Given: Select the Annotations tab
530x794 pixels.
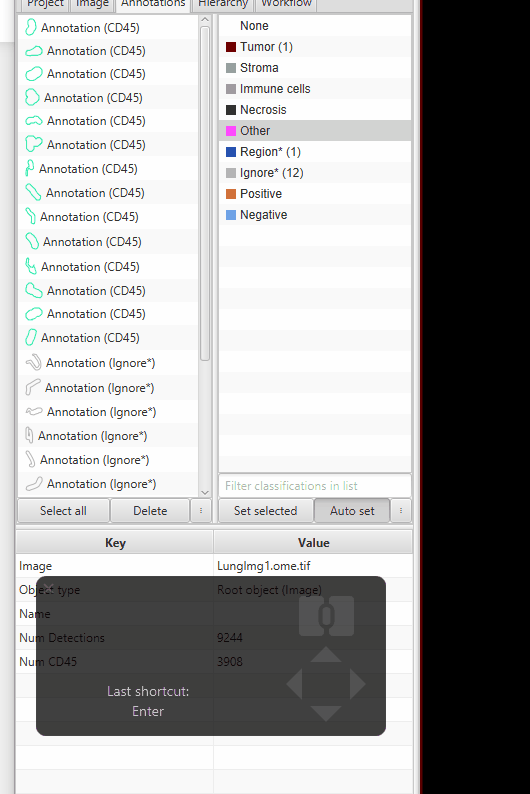Looking at the screenshot, I should point(153,4).
